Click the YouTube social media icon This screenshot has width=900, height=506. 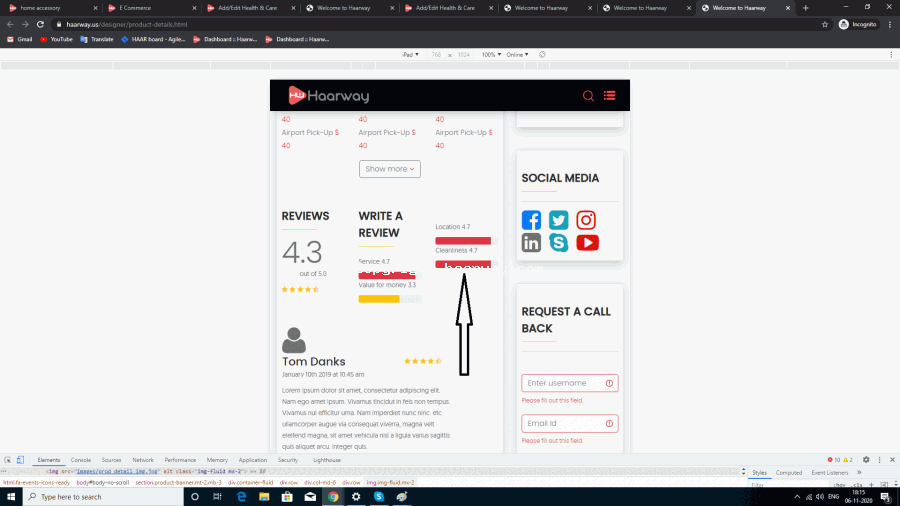(x=586, y=242)
